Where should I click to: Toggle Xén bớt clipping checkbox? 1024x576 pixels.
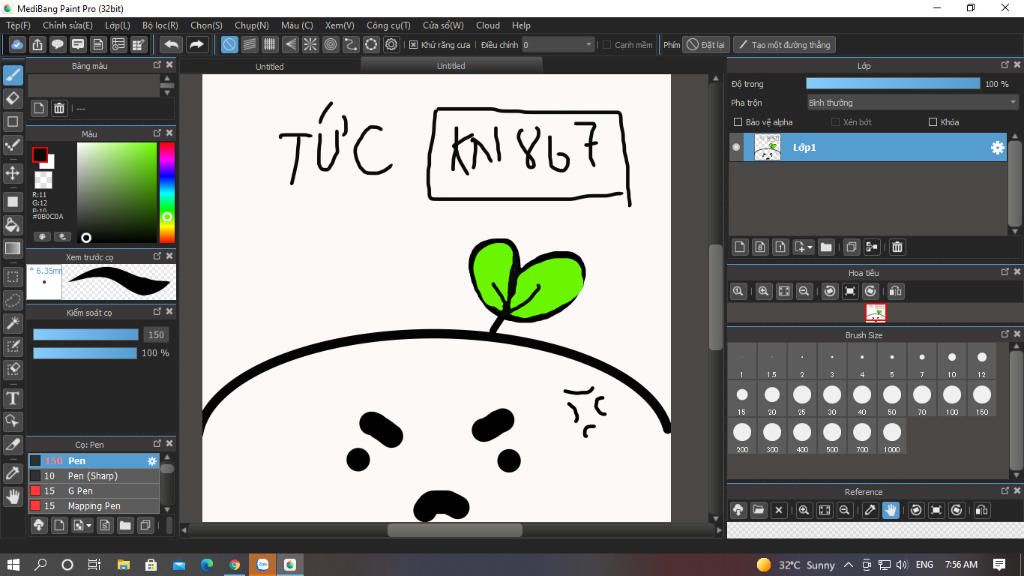click(x=835, y=122)
